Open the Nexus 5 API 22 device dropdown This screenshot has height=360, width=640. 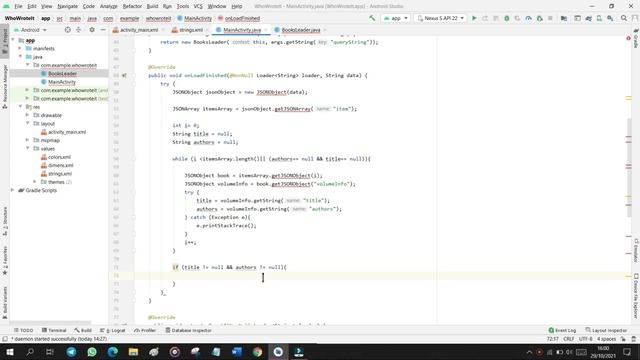coord(440,18)
